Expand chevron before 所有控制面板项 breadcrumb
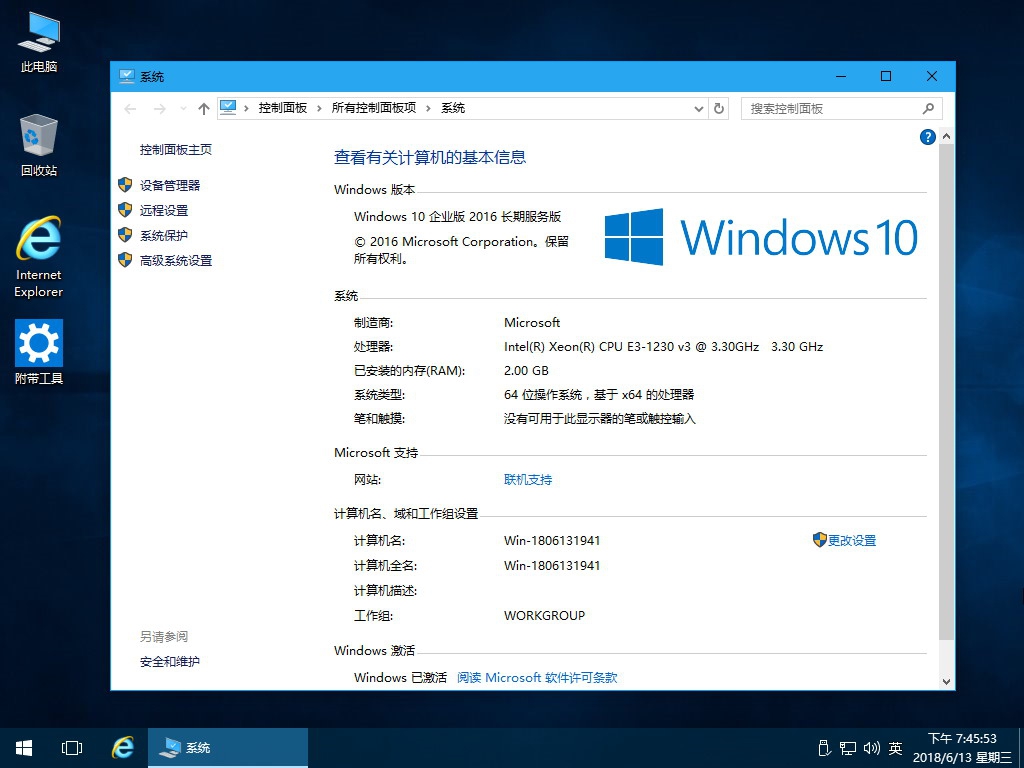Image resolution: width=1024 pixels, height=768 pixels. (x=319, y=108)
